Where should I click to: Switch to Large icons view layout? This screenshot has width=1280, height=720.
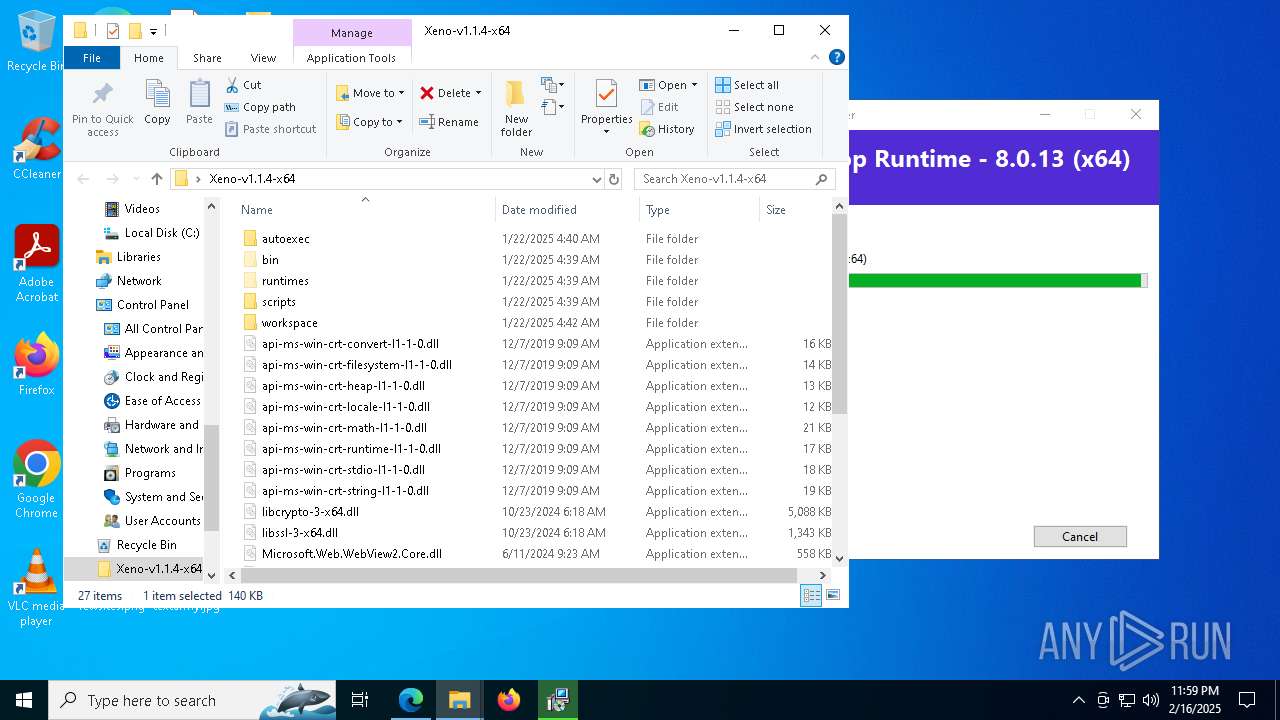[x=832, y=595]
